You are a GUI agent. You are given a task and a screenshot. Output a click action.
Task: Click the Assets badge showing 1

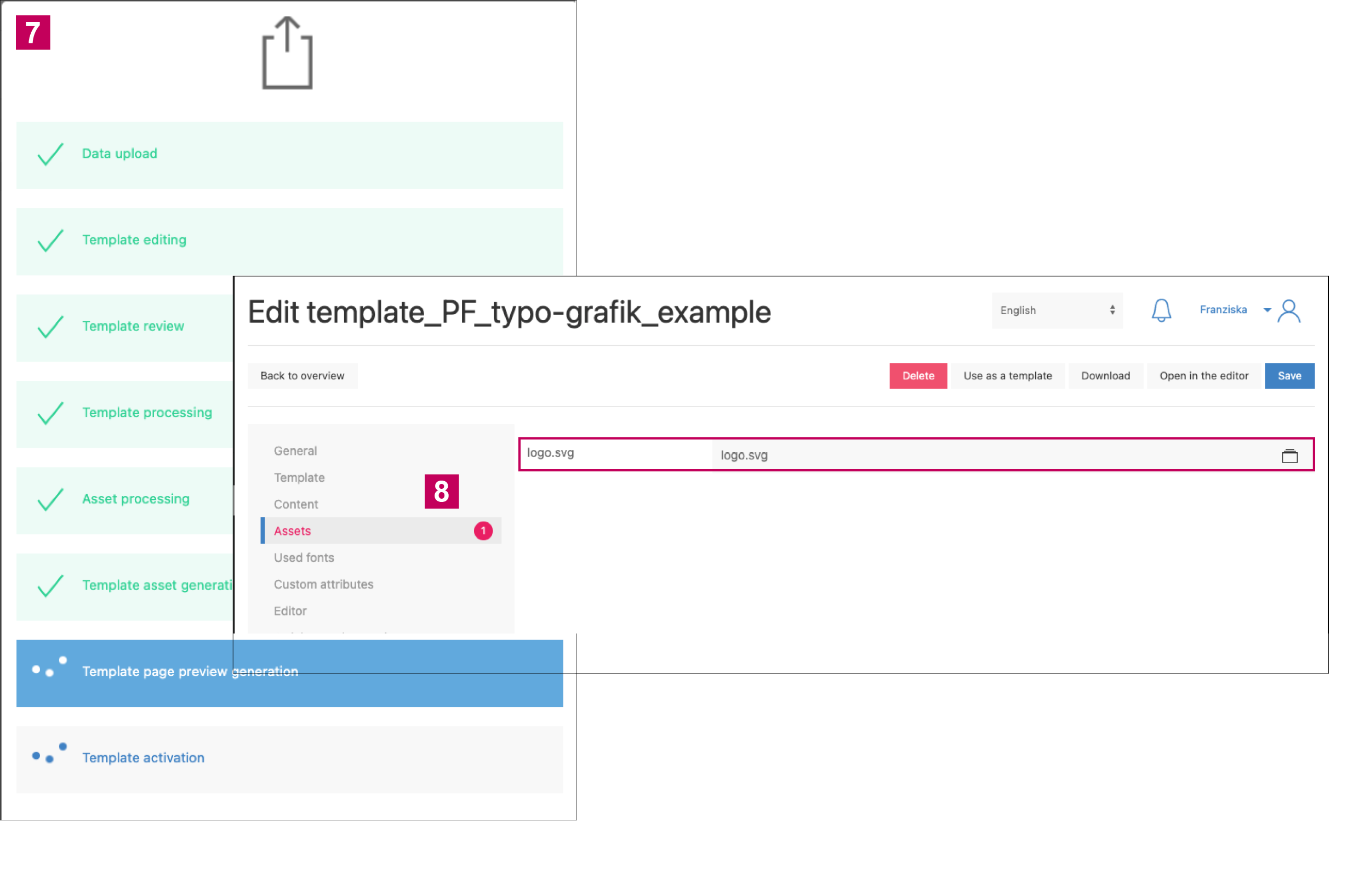click(483, 530)
